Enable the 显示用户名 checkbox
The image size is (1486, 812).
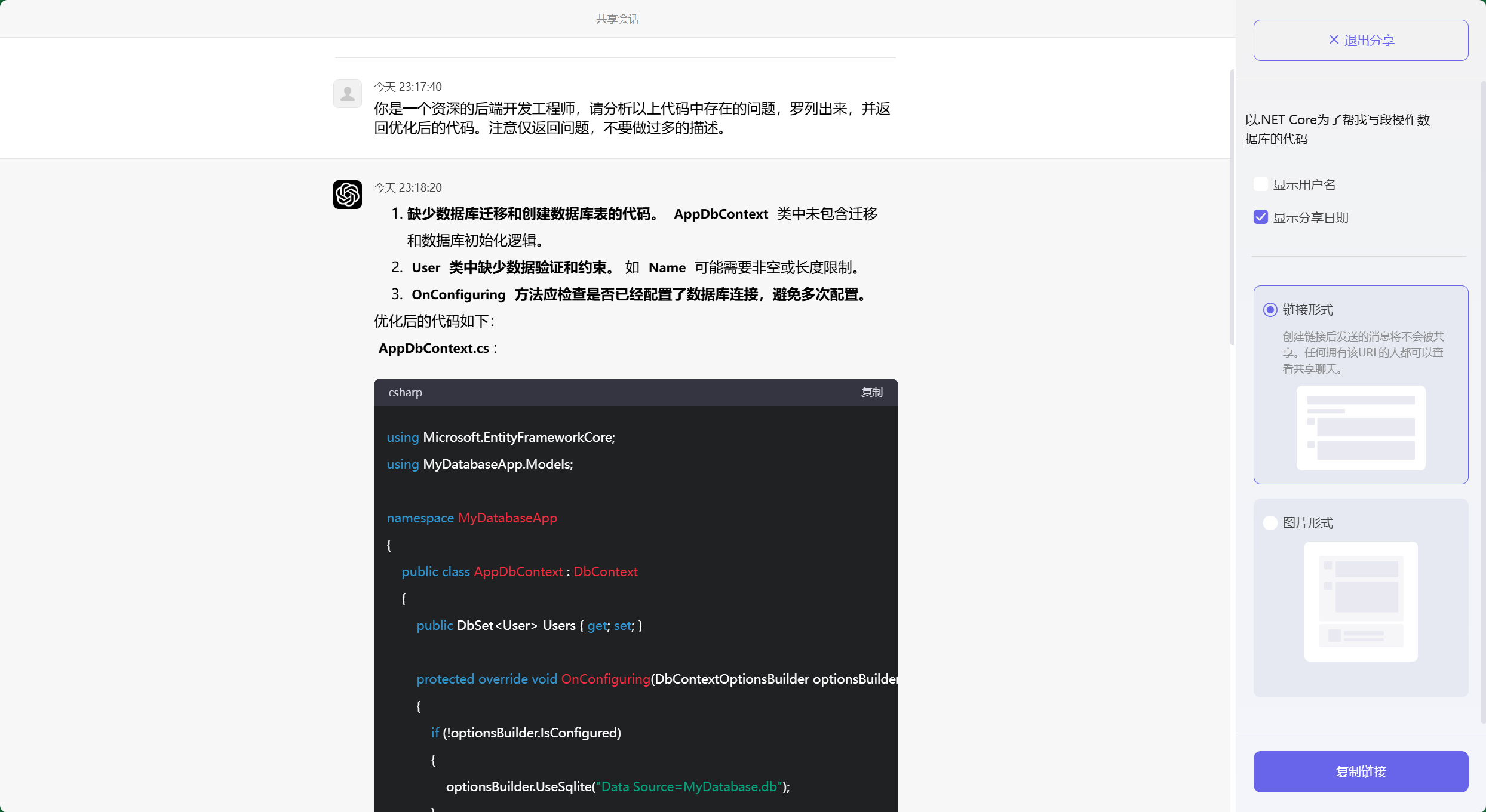pyautogui.click(x=1260, y=184)
